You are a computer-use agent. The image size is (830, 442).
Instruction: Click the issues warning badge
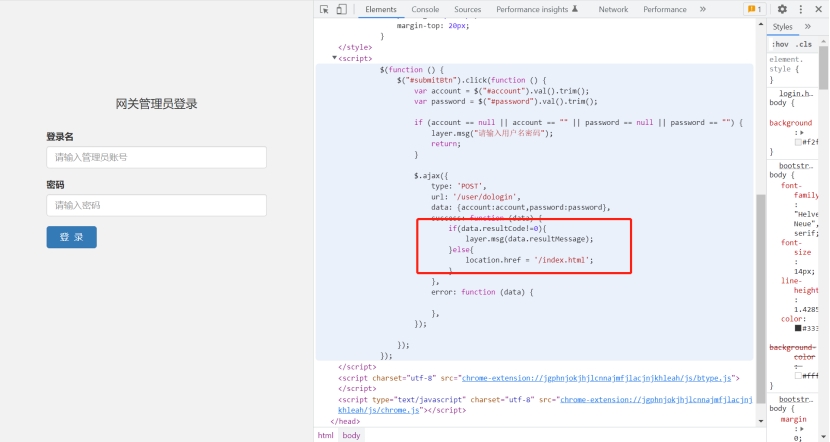[x=754, y=9]
